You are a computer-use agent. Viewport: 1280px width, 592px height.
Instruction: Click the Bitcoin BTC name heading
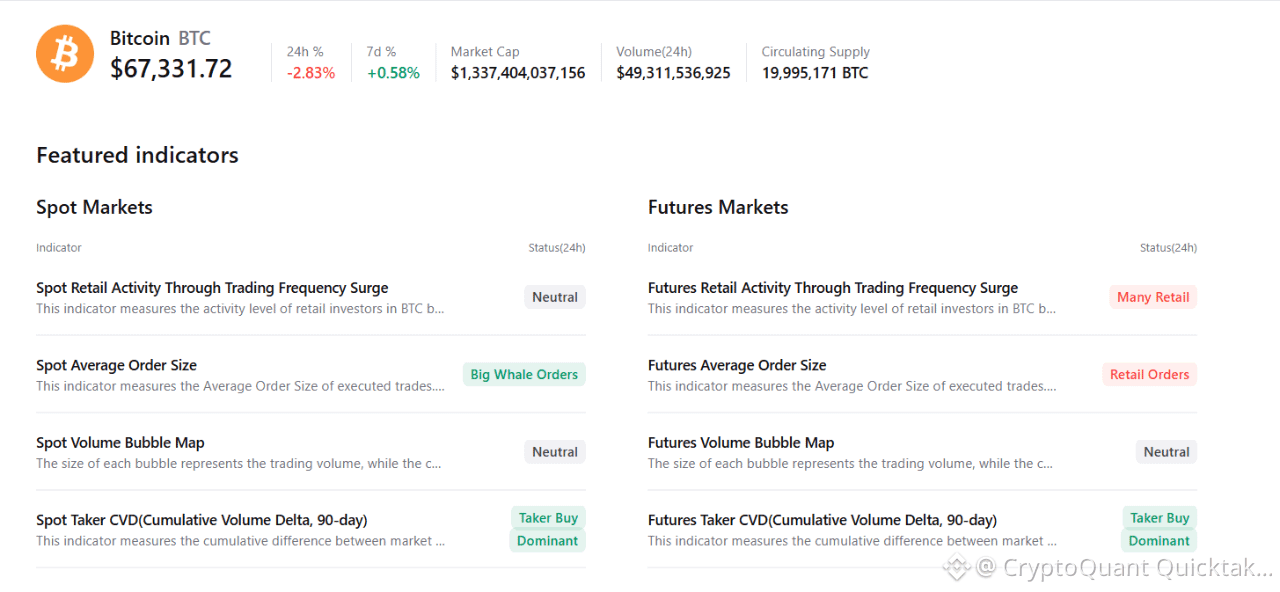point(160,38)
